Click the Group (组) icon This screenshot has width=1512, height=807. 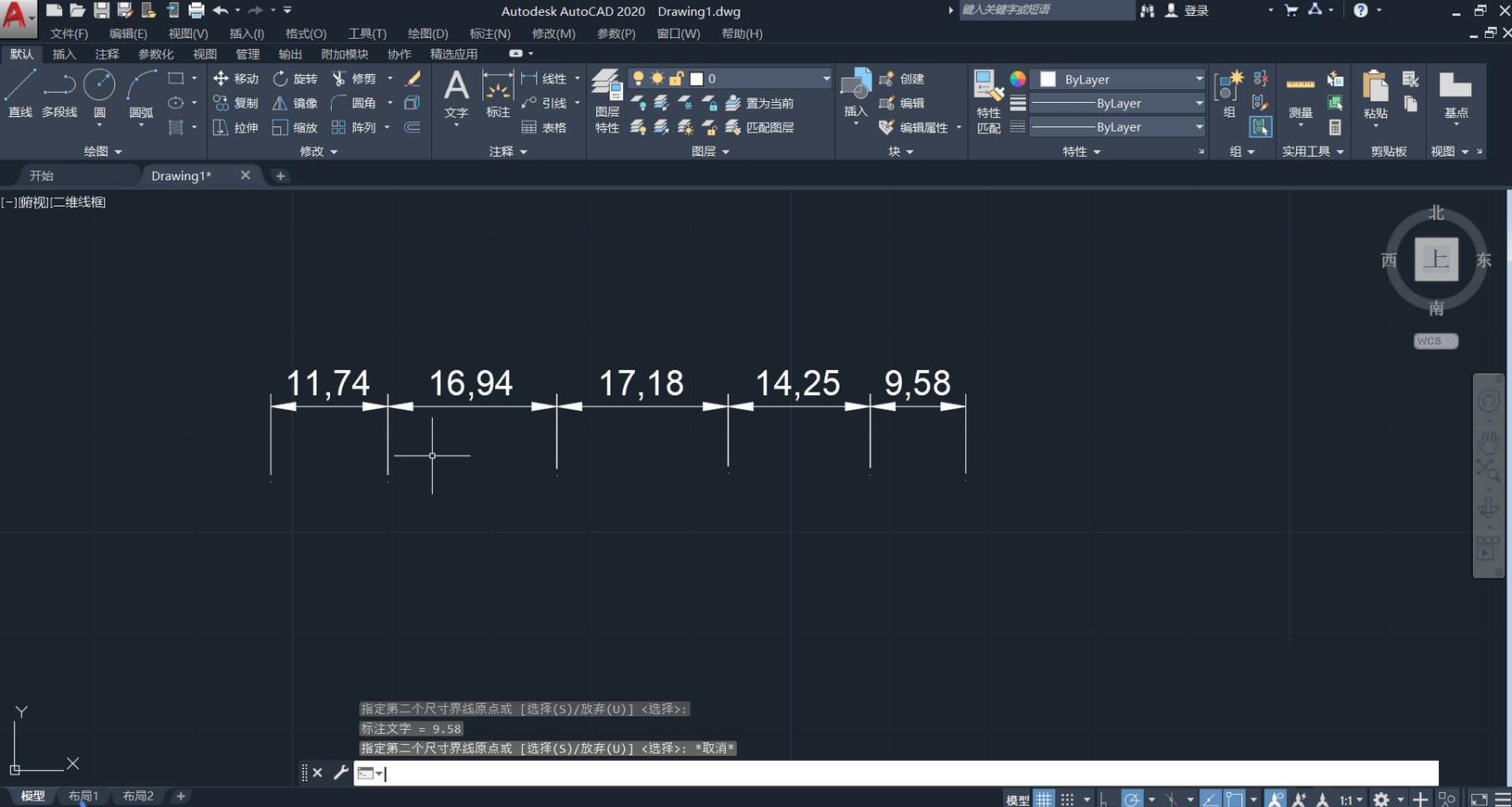[1229, 95]
